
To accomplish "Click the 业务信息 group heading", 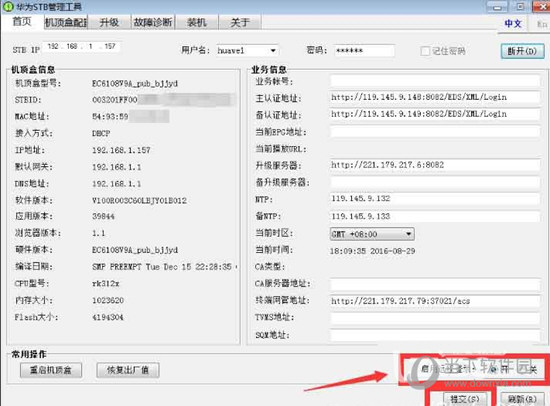I will pyautogui.click(x=269, y=69).
